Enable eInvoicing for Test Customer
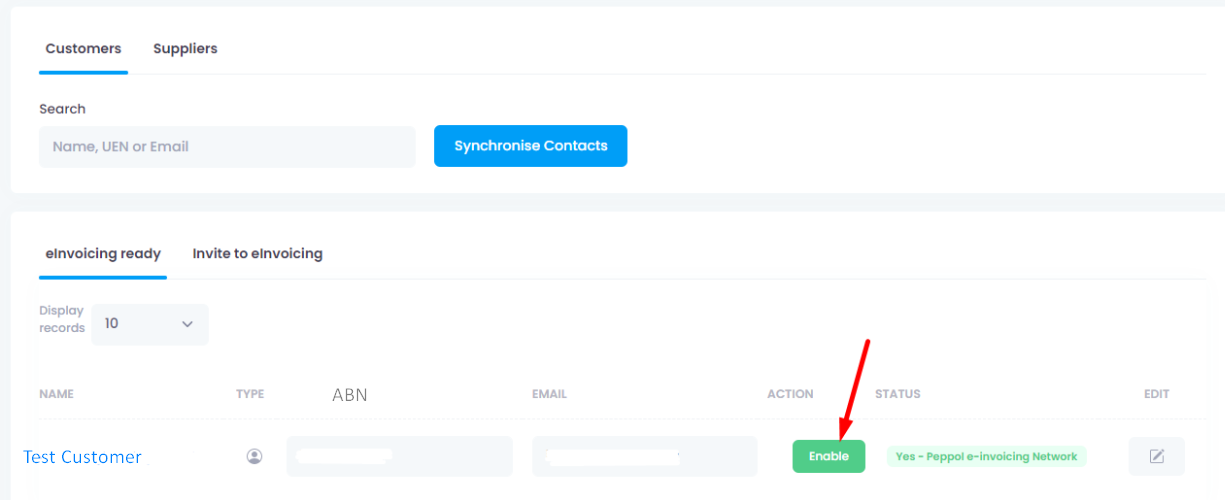 829,456
